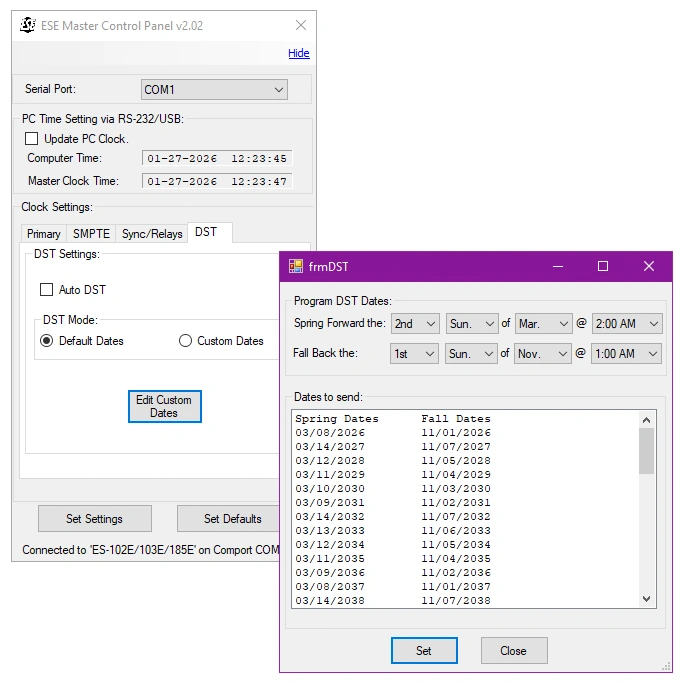This screenshot has width=685, height=683.
Task: Click the scrollbar thumb in Dates to send
Action: tap(646, 451)
